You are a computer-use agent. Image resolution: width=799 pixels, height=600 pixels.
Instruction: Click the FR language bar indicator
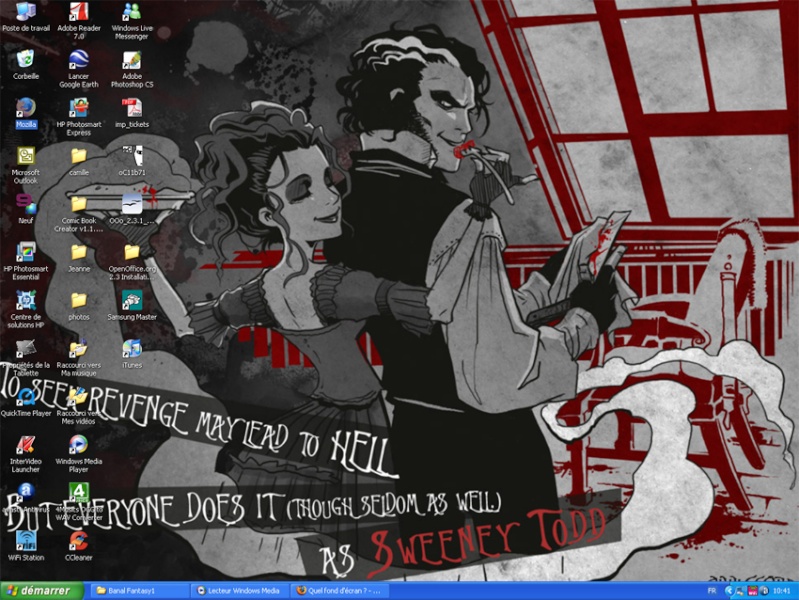[x=712, y=591]
